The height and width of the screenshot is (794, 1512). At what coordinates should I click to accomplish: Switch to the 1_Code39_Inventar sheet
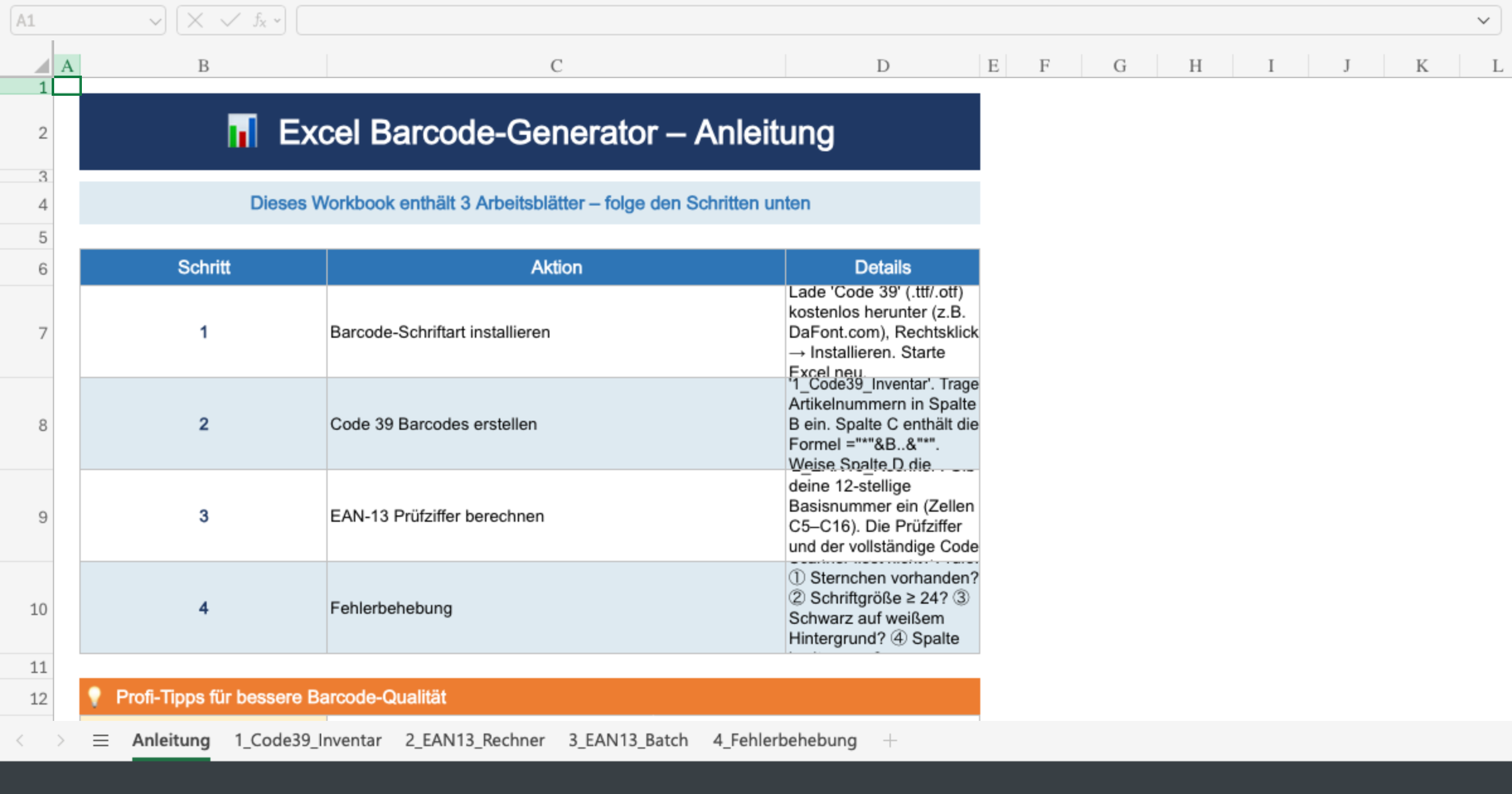coord(307,740)
